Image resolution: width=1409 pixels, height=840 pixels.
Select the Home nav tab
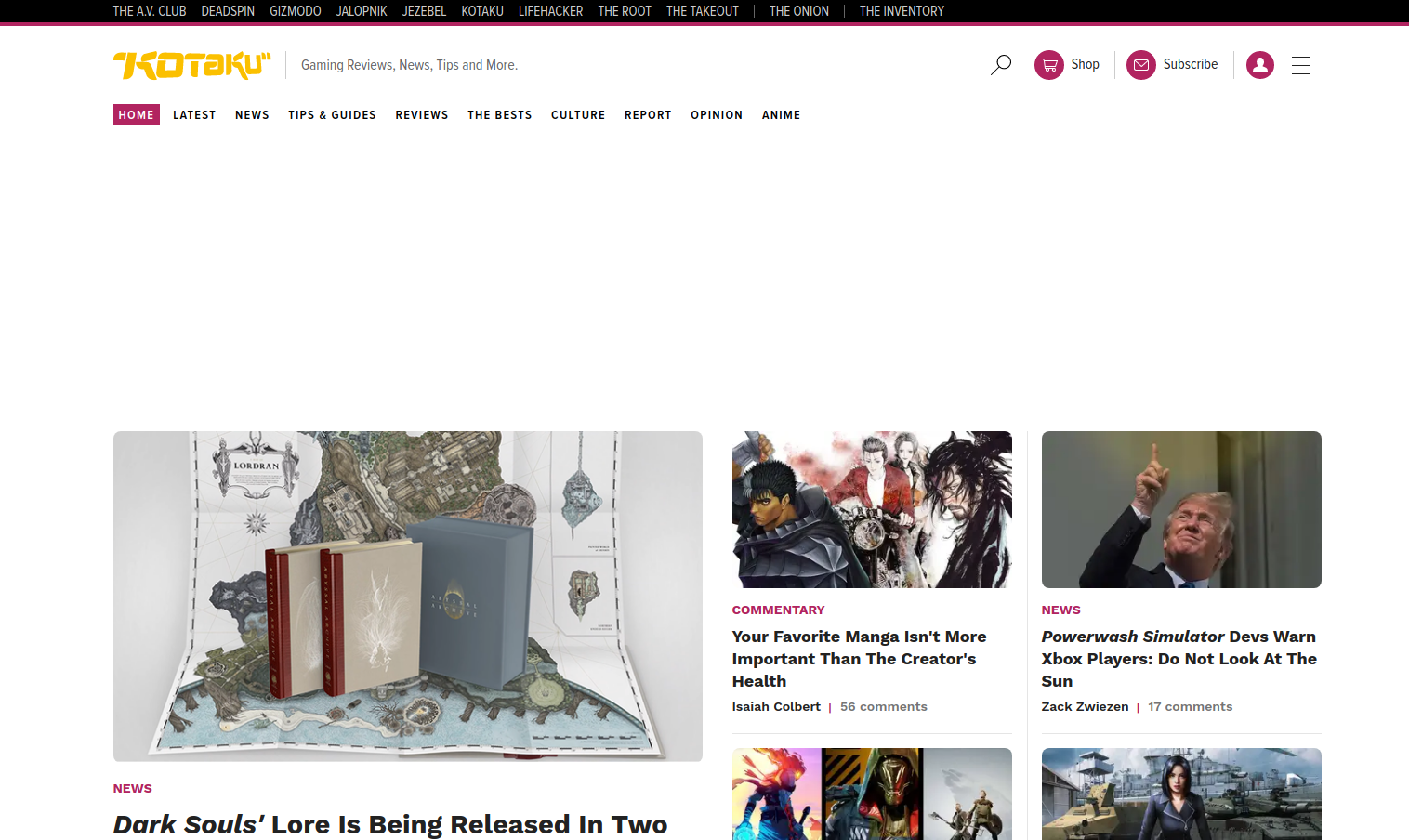137,114
